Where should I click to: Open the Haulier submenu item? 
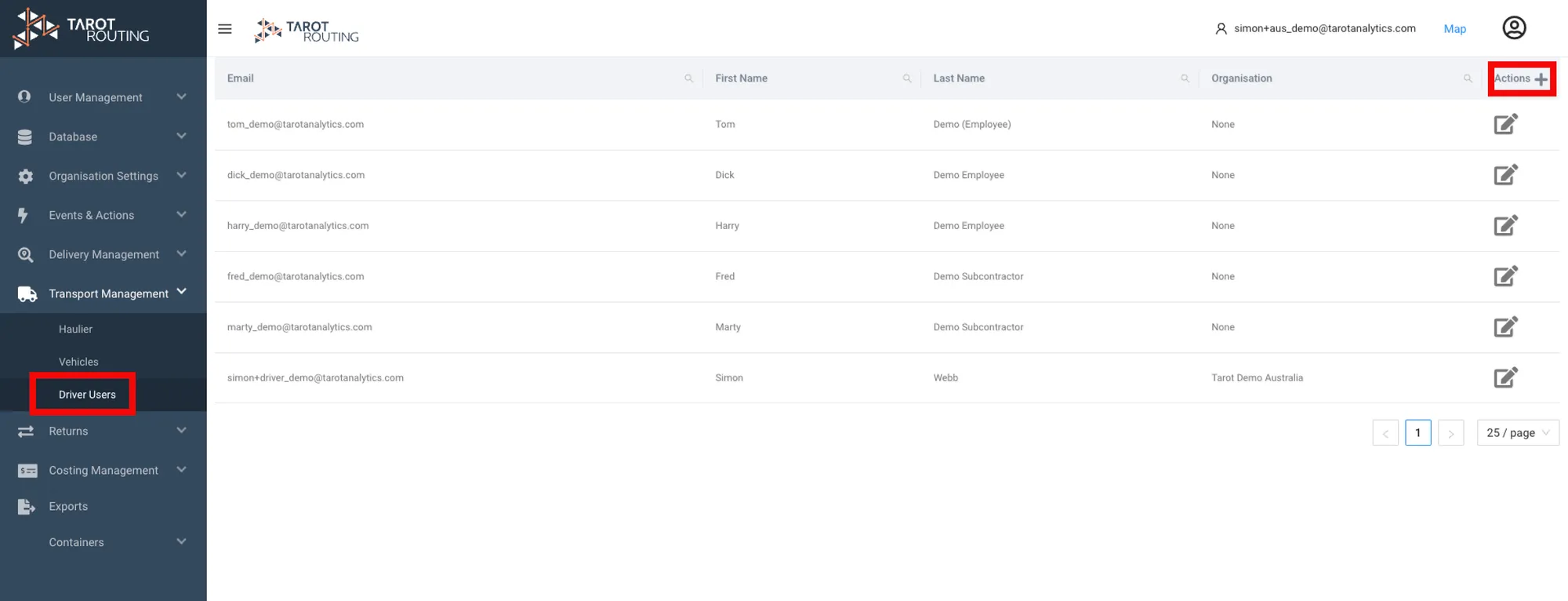pyautogui.click(x=75, y=330)
